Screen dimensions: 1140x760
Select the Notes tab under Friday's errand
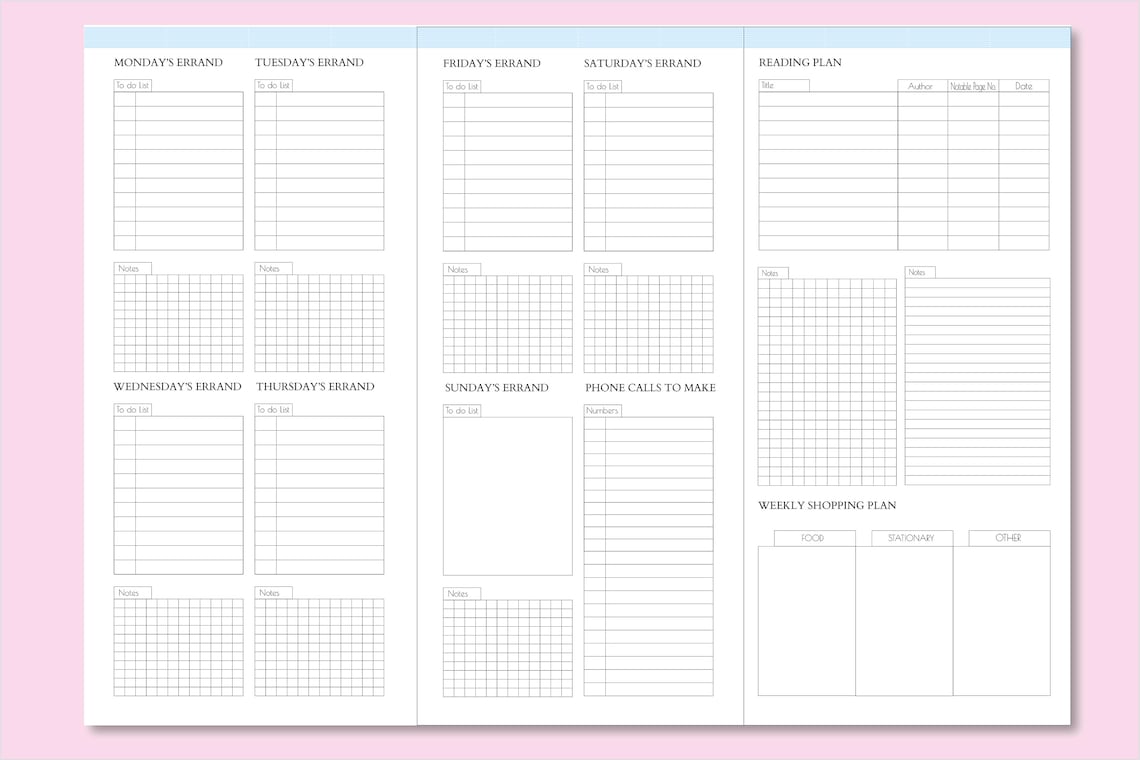pyautogui.click(x=461, y=268)
